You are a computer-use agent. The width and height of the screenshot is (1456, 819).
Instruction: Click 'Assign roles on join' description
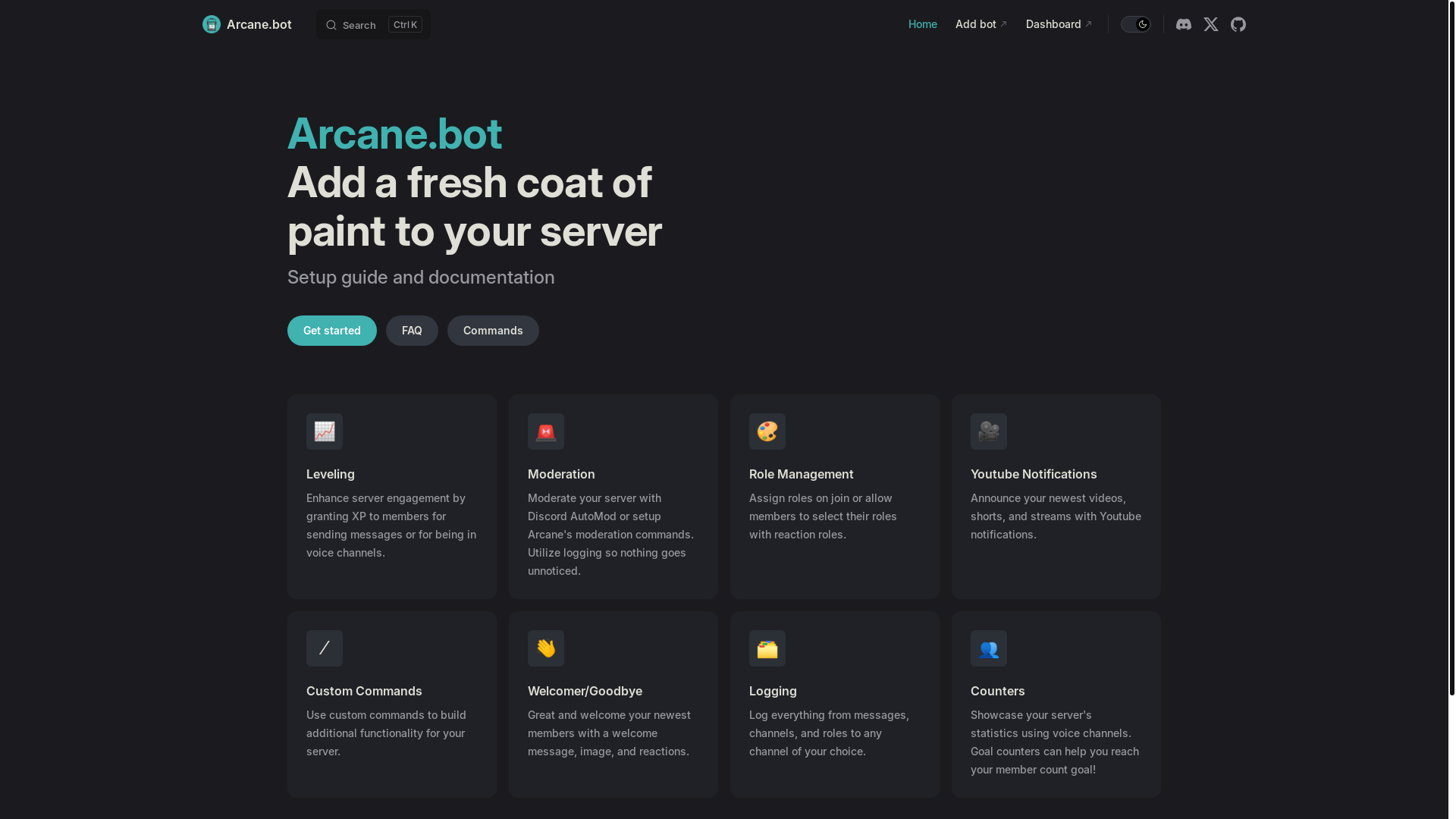[823, 516]
